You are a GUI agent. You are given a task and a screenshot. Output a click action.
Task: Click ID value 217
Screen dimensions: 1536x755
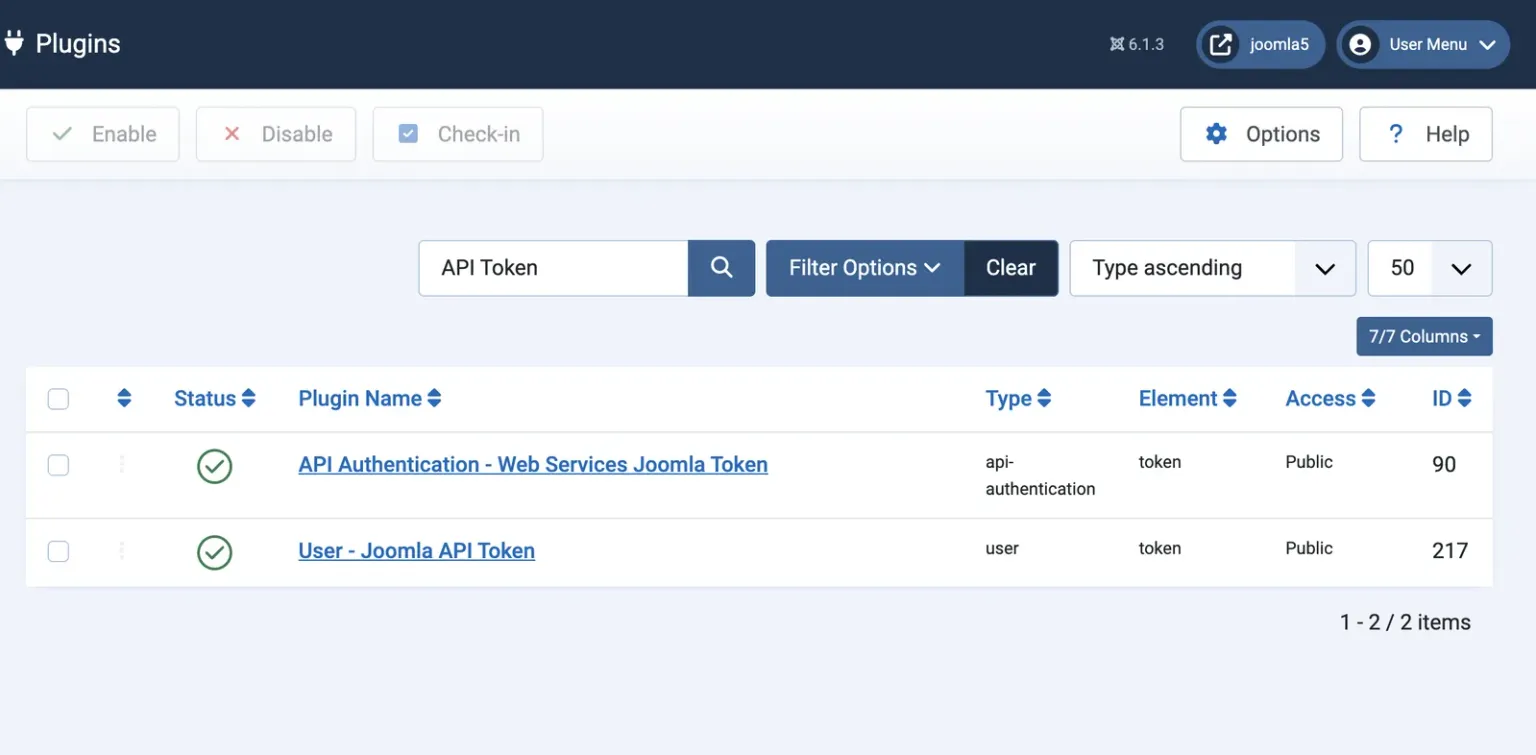tap(1450, 550)
